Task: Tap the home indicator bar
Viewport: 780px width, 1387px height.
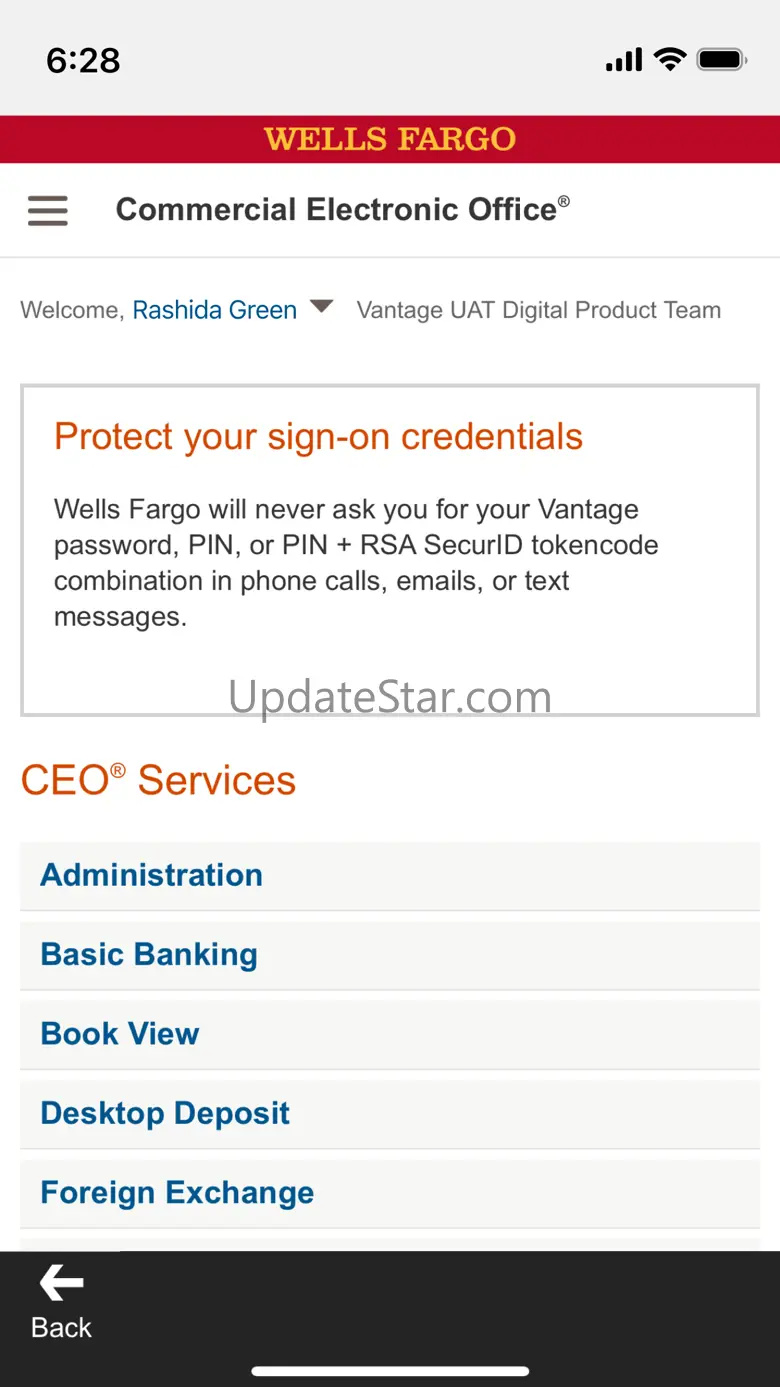Action: tap(390, 1371)
